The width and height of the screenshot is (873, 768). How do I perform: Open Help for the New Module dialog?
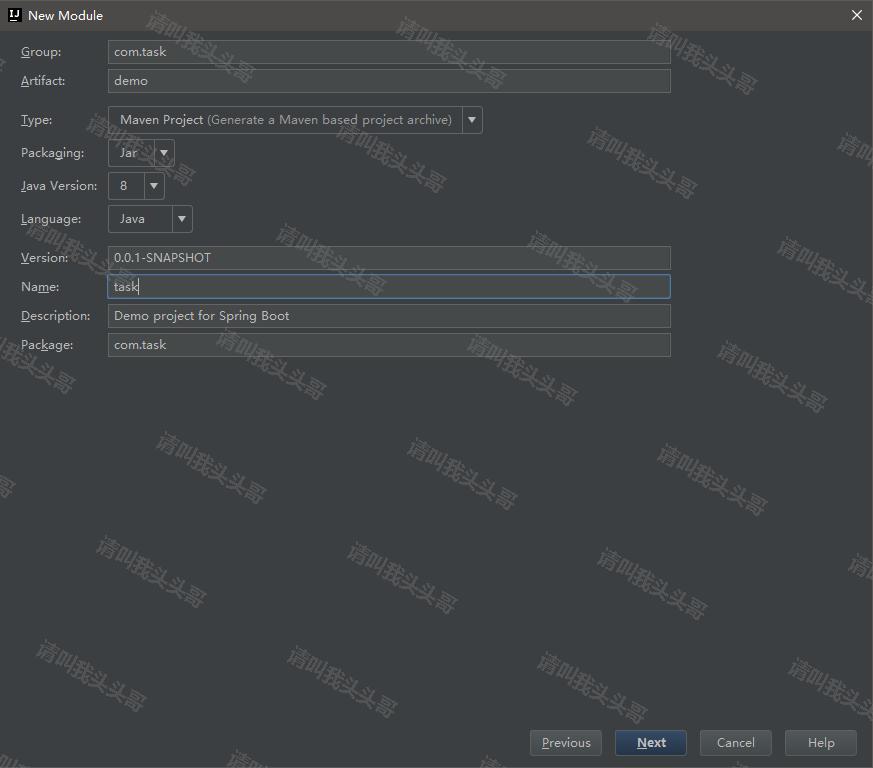tap(821, 742)
